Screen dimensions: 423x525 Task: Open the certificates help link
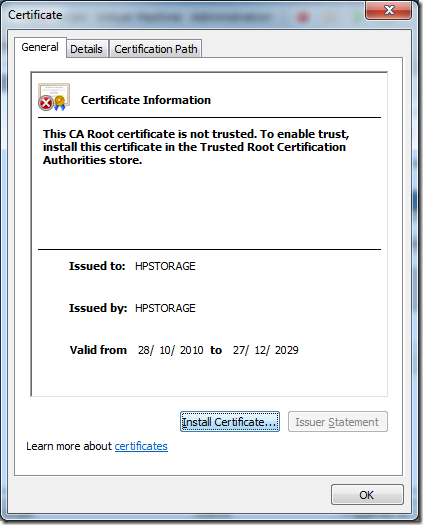(141, 446)
